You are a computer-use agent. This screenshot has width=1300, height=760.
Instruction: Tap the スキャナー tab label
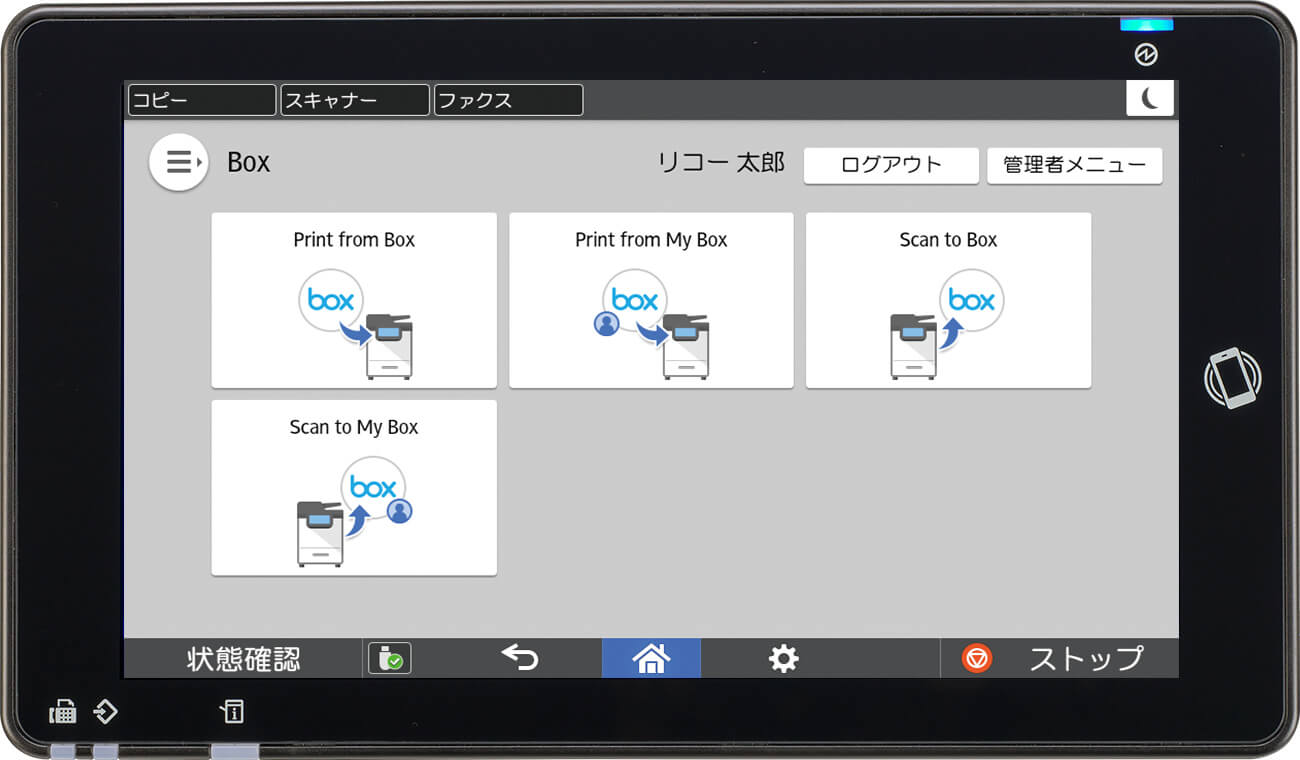(x=354, y=99)
